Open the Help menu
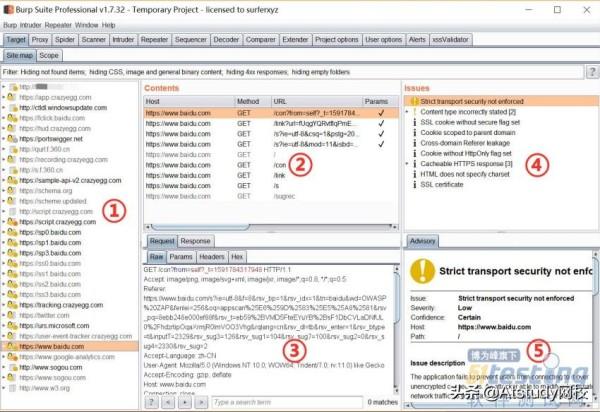The height and width of the screenshot is (412, 600). [108, 25]
